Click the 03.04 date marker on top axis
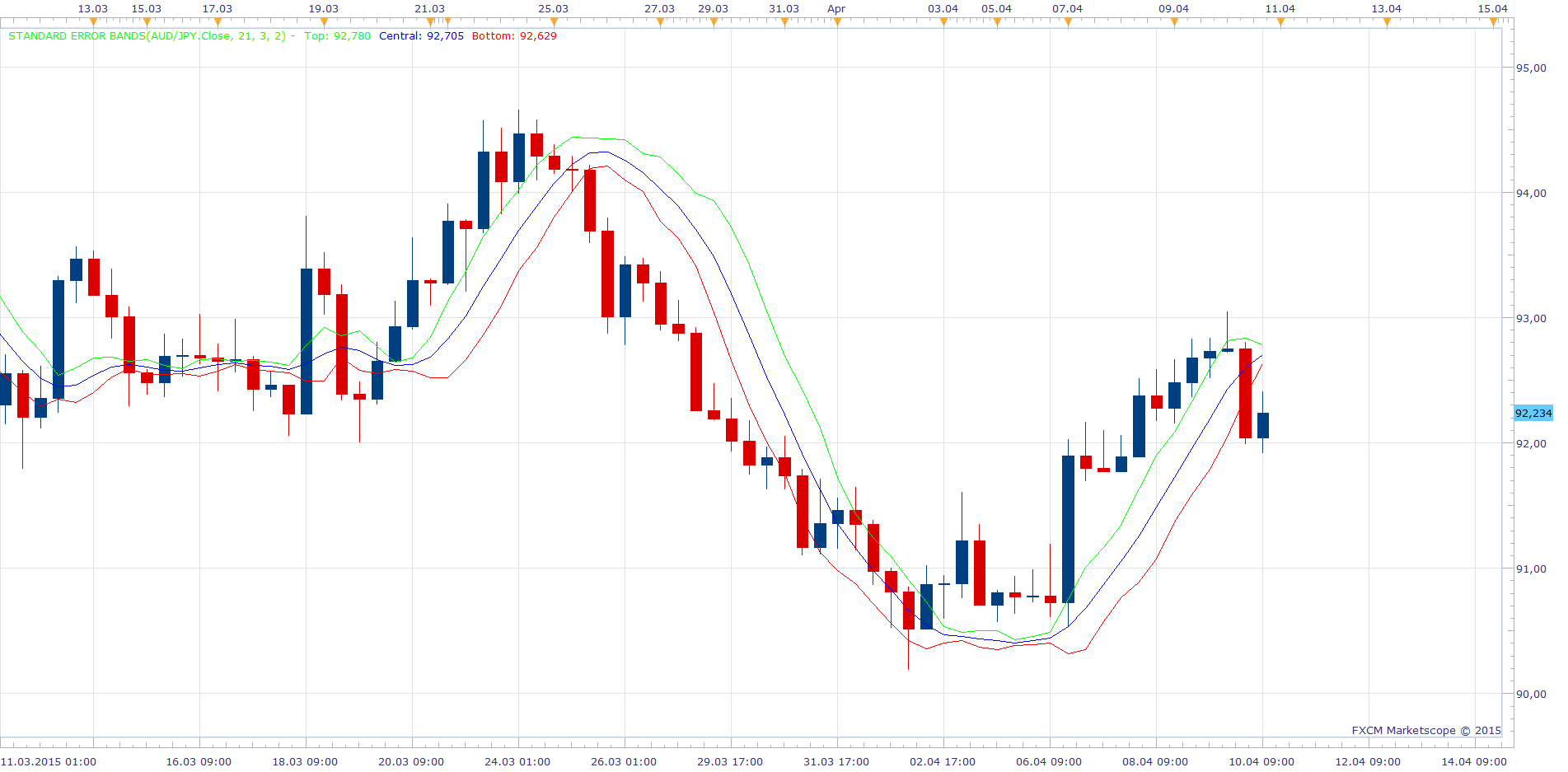The image size is (1568, 772). pos(943,9)
